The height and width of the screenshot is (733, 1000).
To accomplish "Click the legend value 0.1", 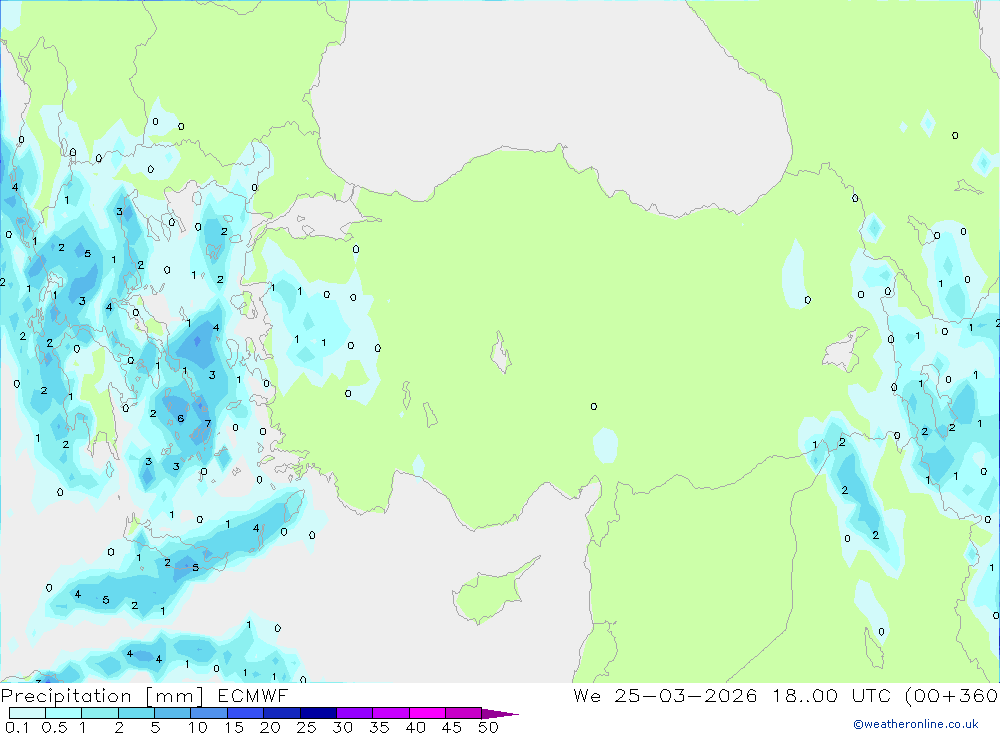I will coord(17,727).
